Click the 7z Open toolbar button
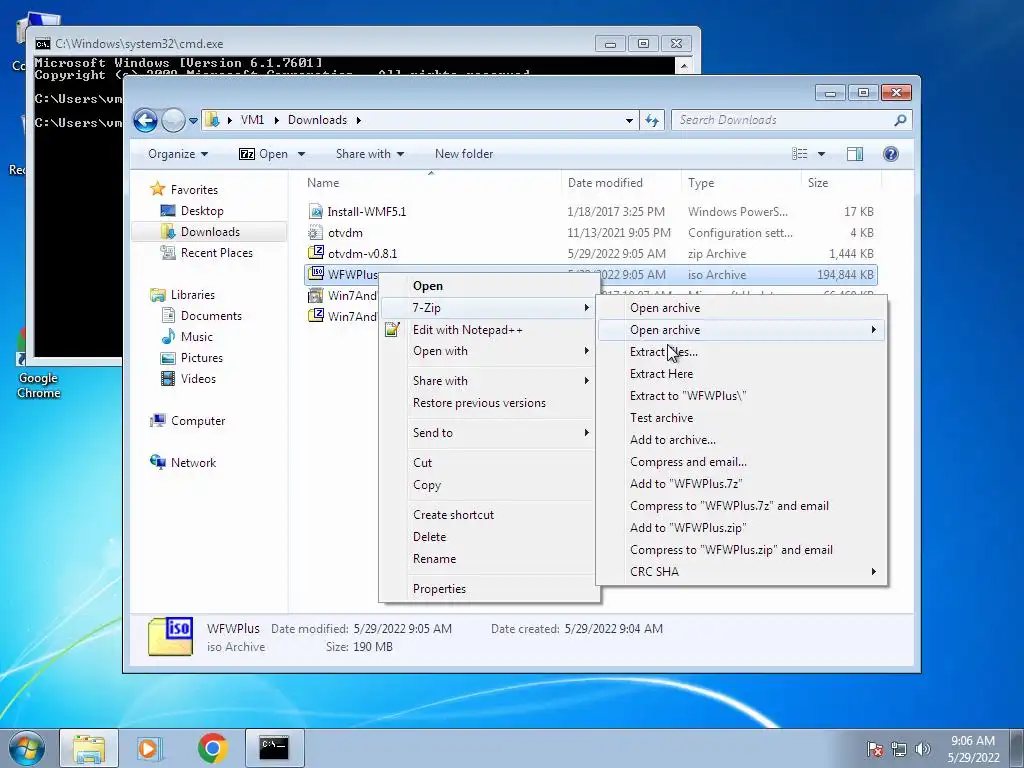The image size is (1024, 768). point(263,154)
